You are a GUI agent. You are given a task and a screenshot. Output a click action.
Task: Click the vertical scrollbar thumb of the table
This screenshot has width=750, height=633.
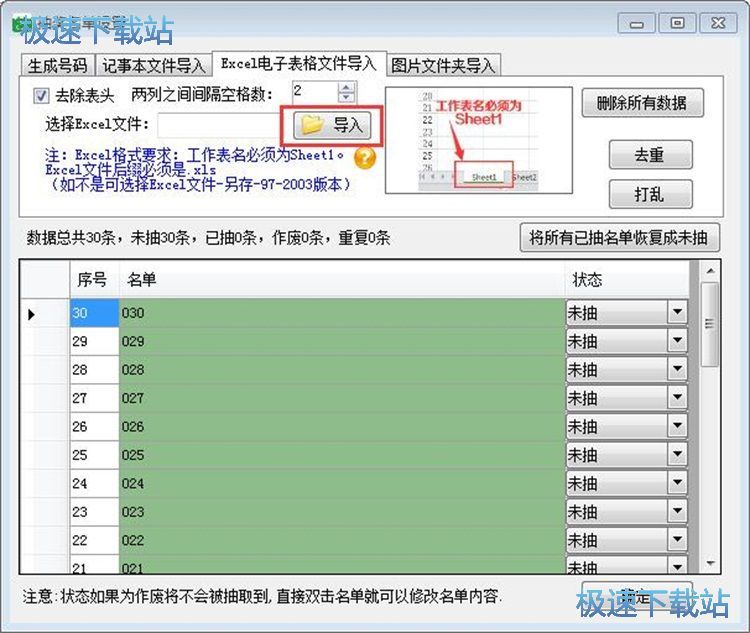(x=710, y=324)
